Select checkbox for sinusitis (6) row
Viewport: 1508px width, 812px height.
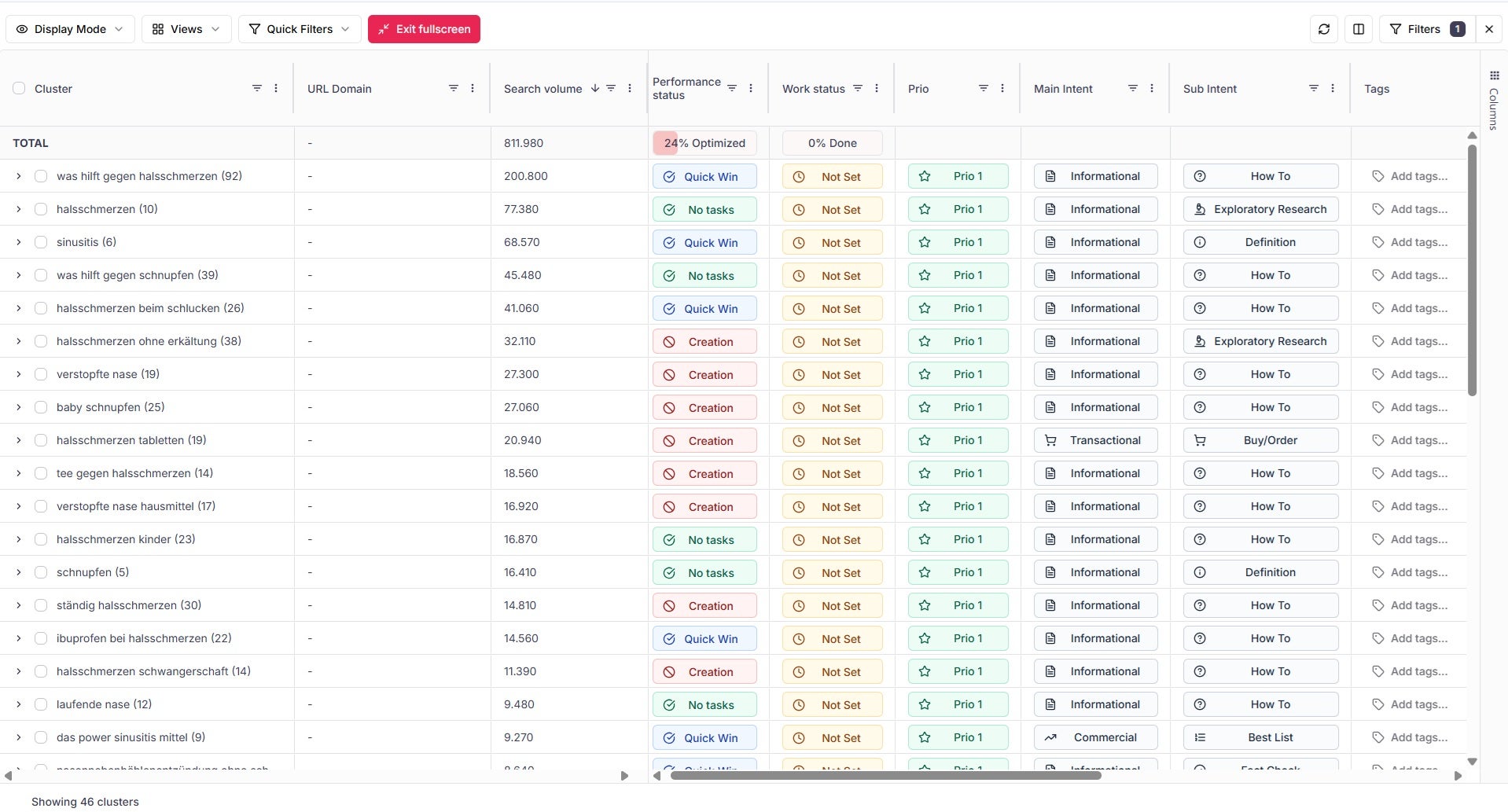tap(41, 242)
